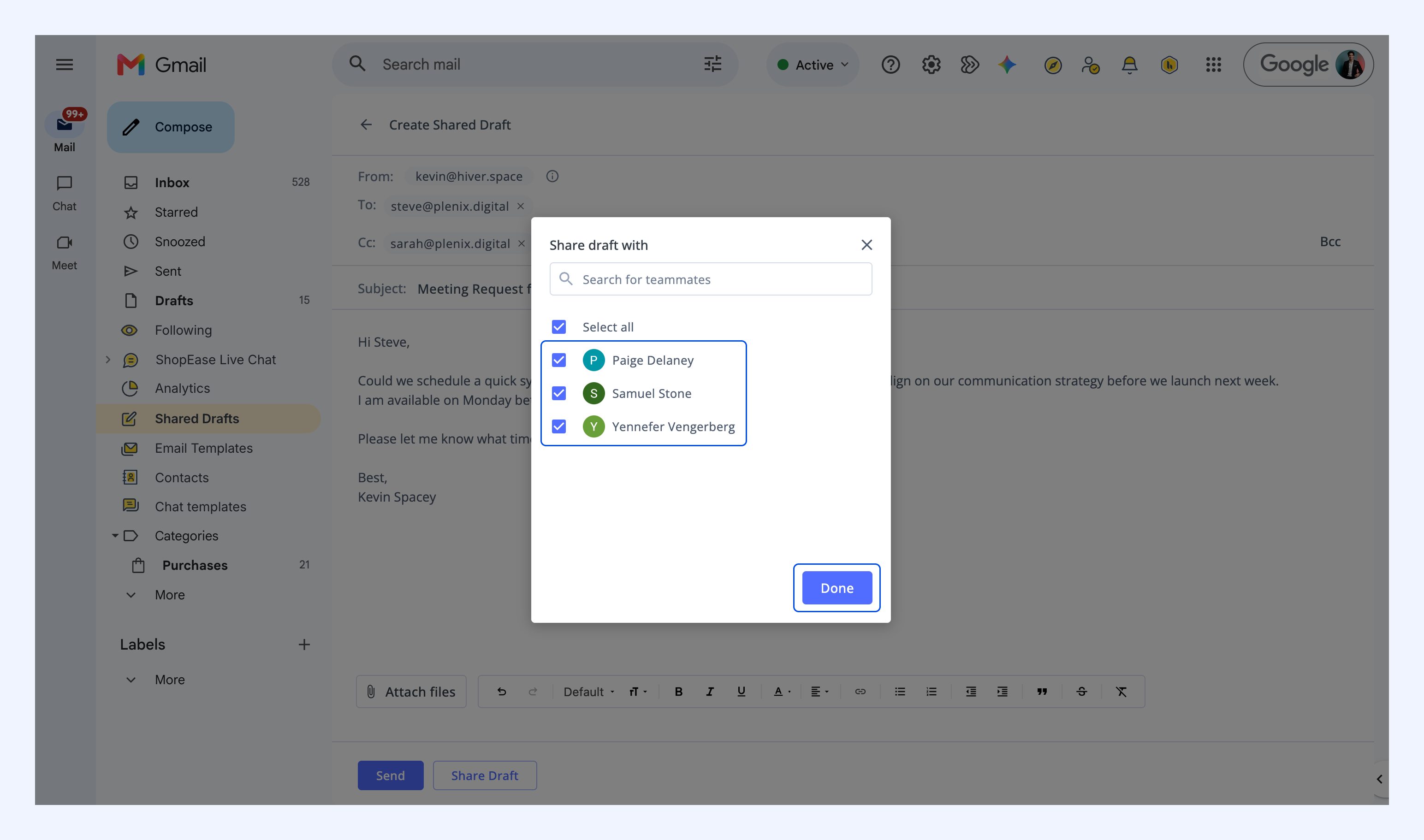Insert a hyperlink

(860, 692)
